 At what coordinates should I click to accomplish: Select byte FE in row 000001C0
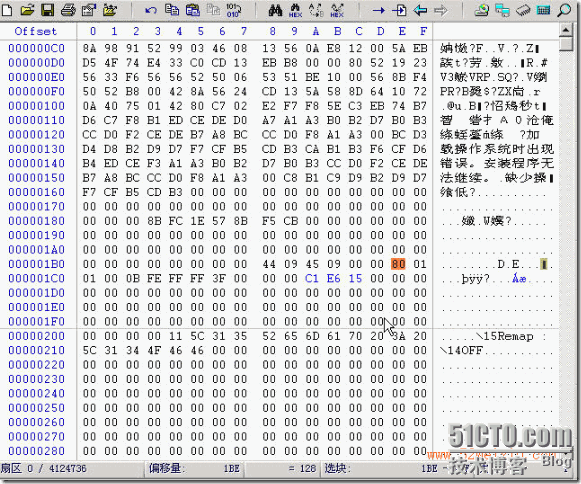click(x=154, y=279)
